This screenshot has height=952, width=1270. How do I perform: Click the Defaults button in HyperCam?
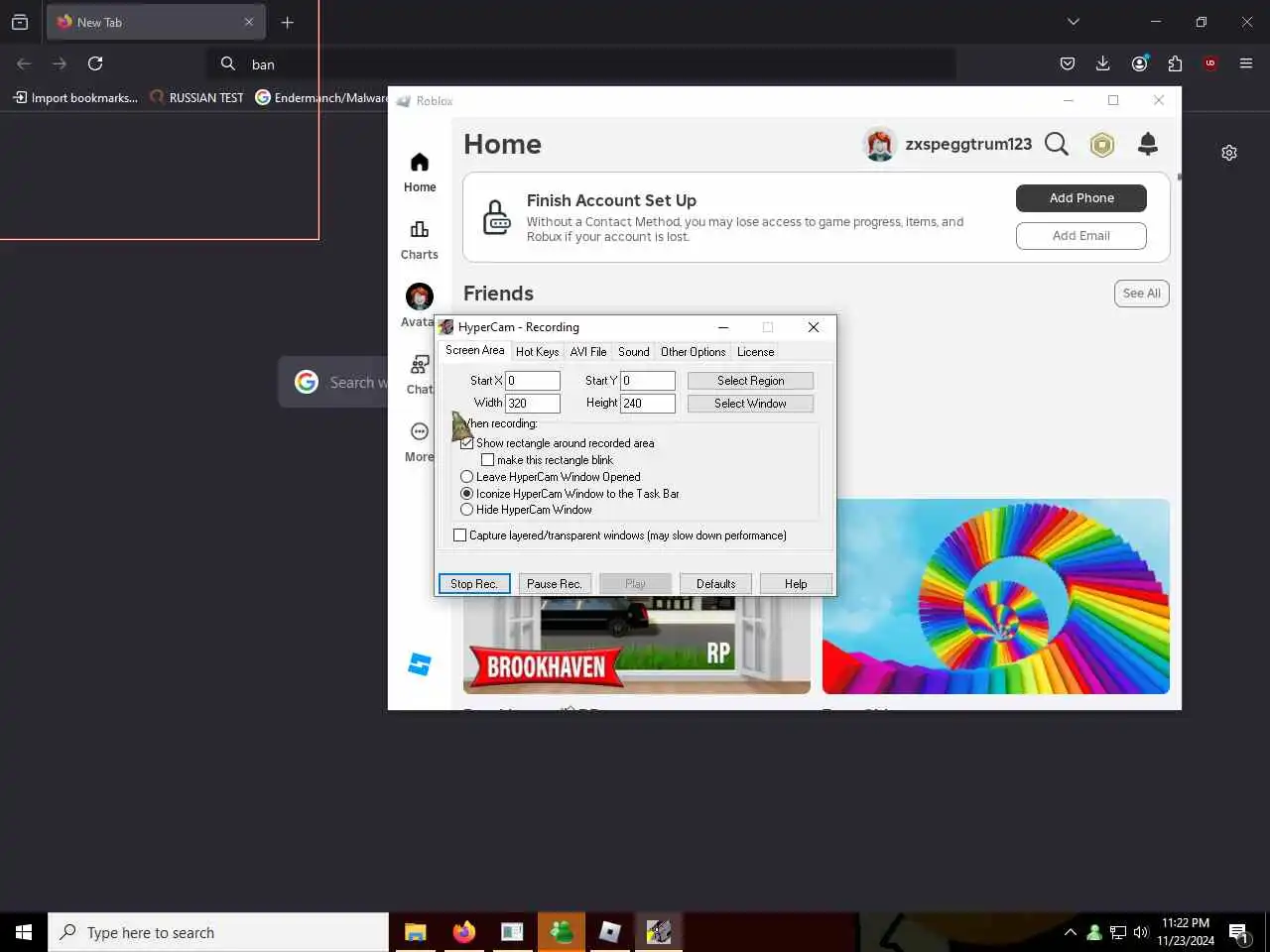click(715, 584)
